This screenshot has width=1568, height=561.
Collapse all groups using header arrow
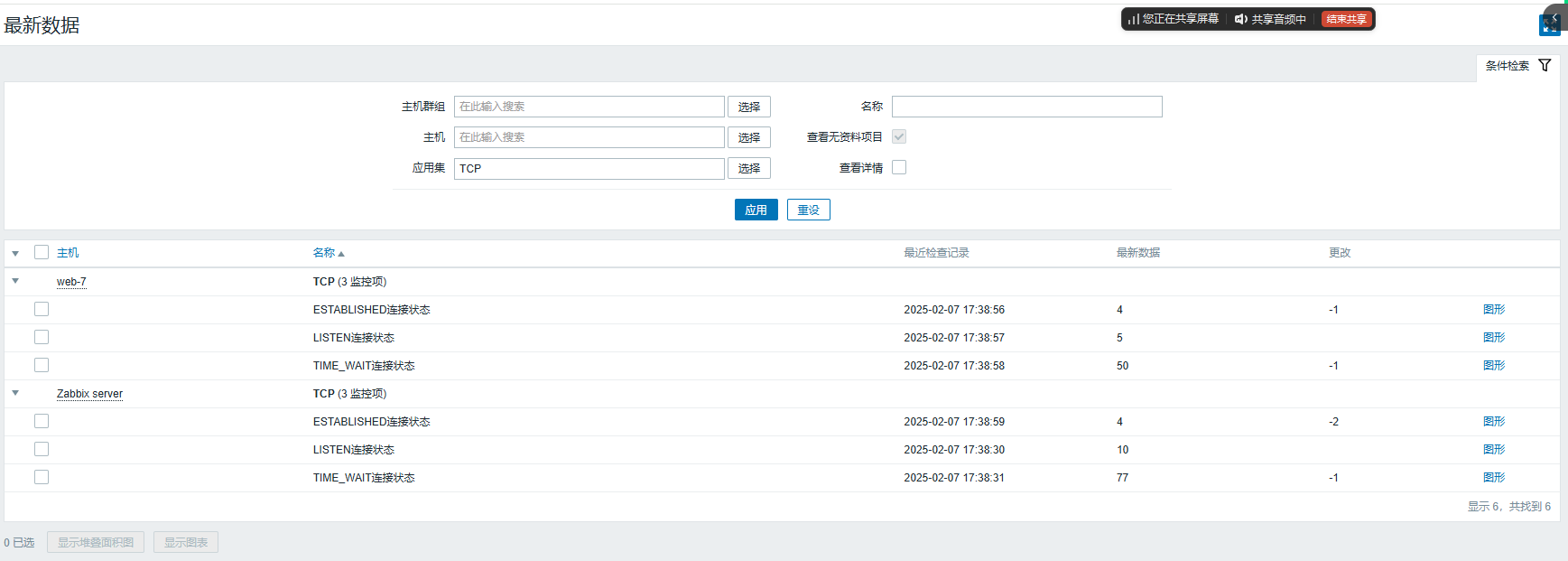tap(15, 253)
